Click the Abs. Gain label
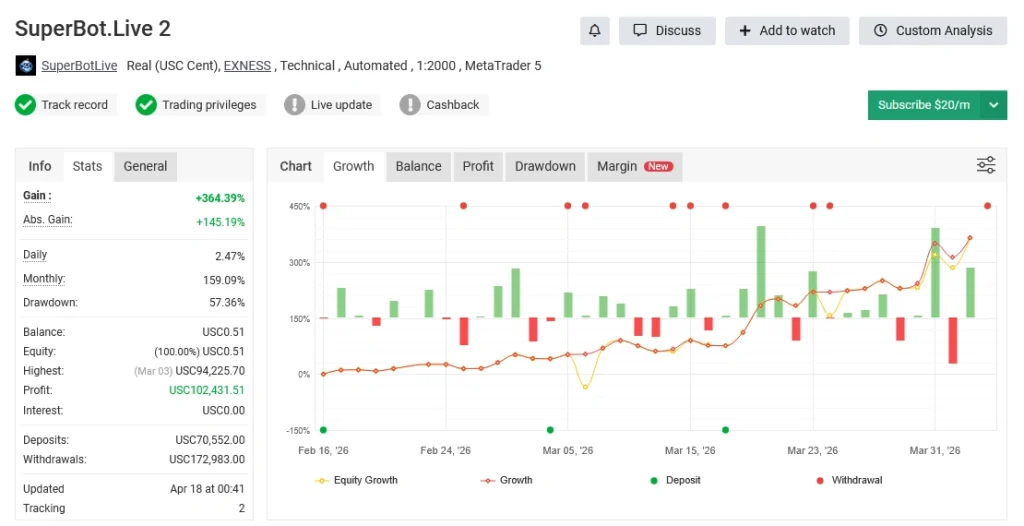 pos(48,220)
